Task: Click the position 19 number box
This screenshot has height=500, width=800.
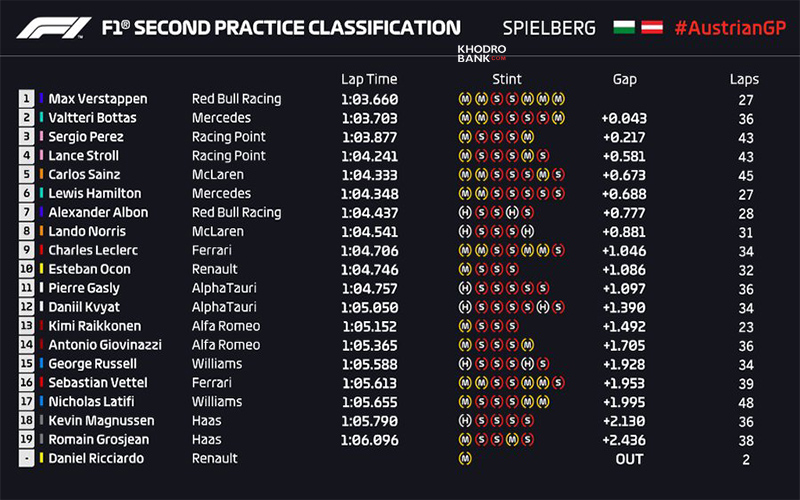Action: (x=26, y=439)
